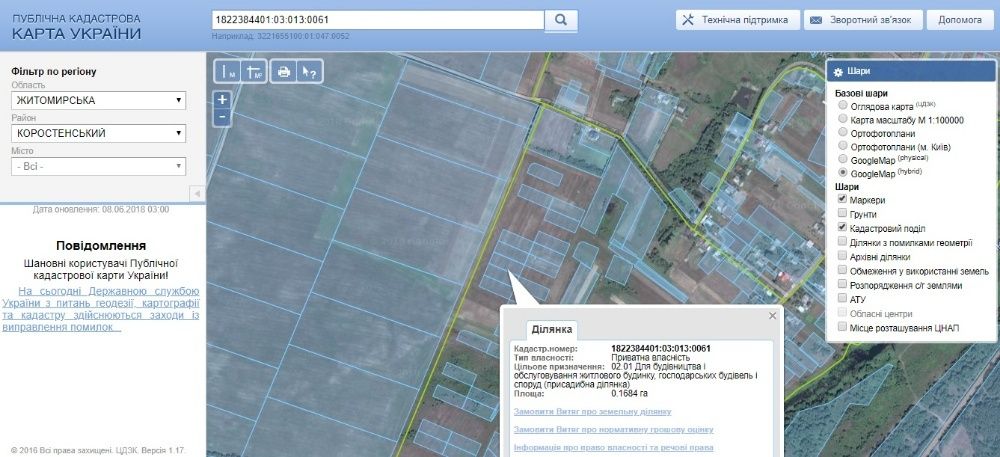1000x457 pixels.
Task: Click the gear icon in Шари panel
Action: 838,71
